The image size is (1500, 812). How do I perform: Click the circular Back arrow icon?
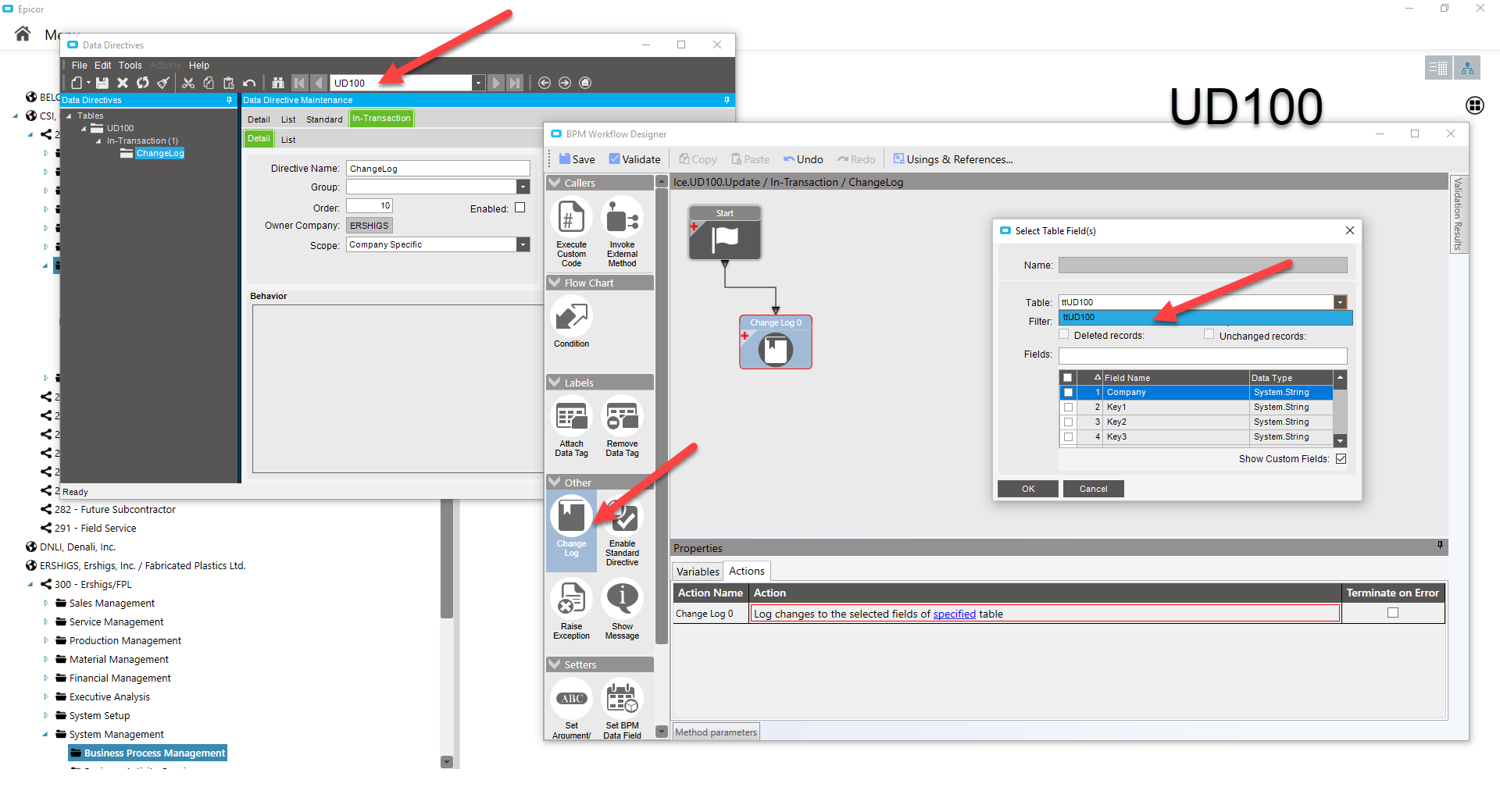[545, 83]
